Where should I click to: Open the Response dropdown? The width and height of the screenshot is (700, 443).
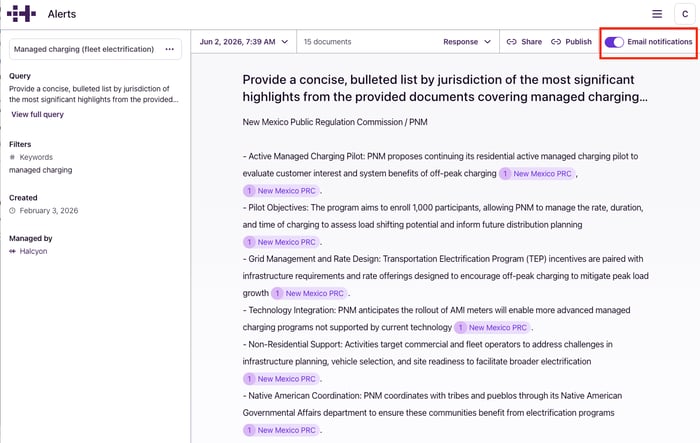coord(467,42)
